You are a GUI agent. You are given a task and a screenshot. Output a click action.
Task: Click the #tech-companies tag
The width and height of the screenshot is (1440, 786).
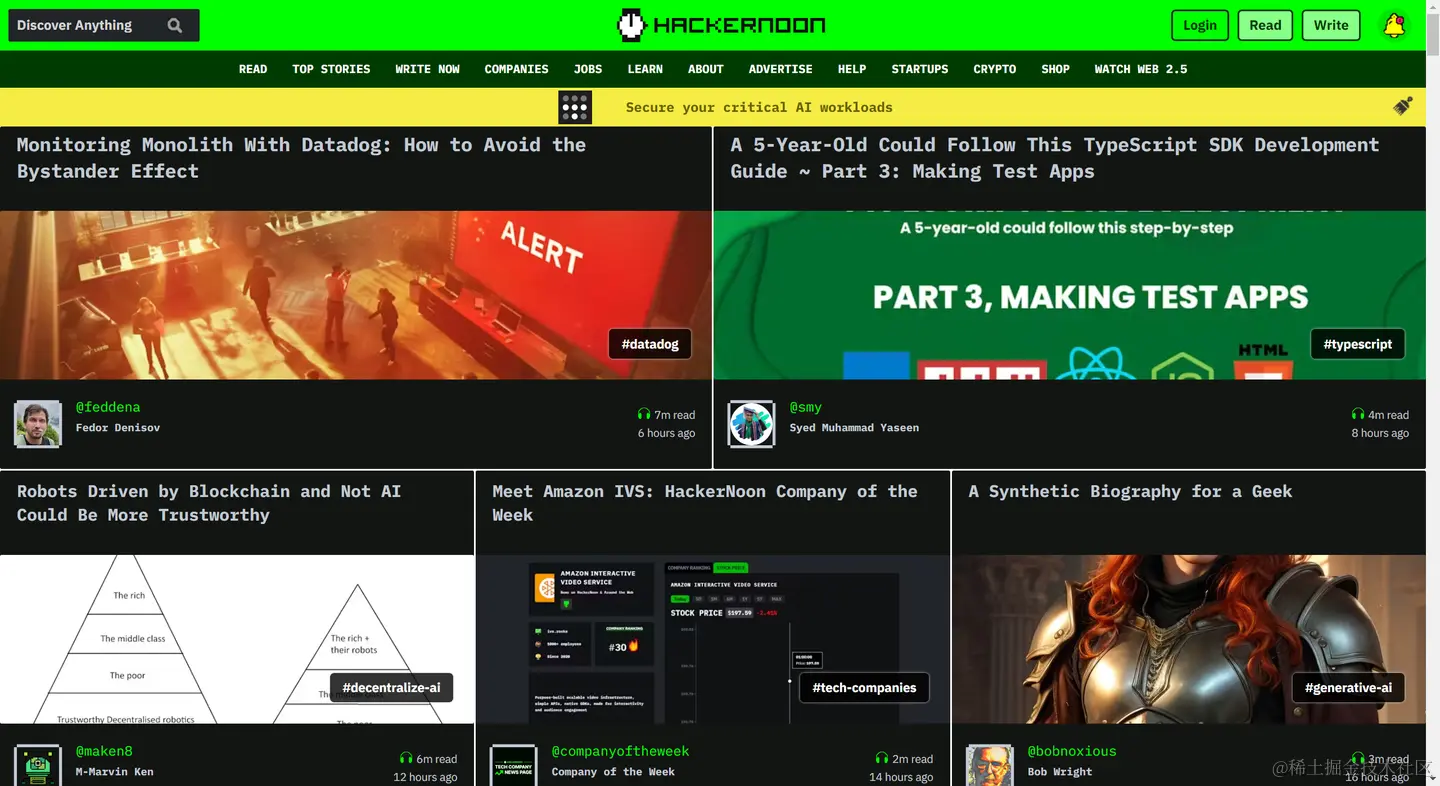click(x=864, y=688)
